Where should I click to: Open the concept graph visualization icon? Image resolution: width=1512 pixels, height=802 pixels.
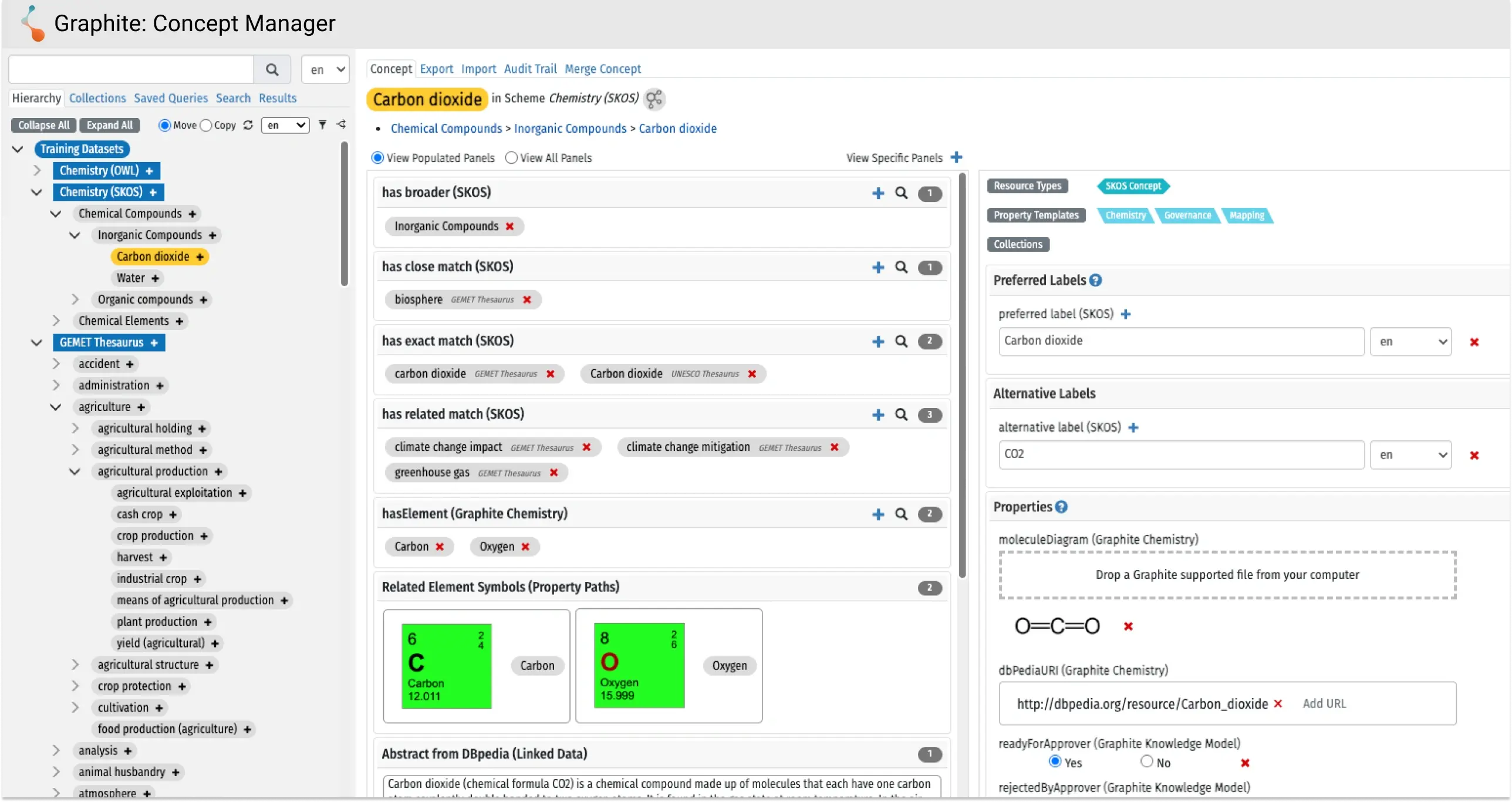(654, 99)
